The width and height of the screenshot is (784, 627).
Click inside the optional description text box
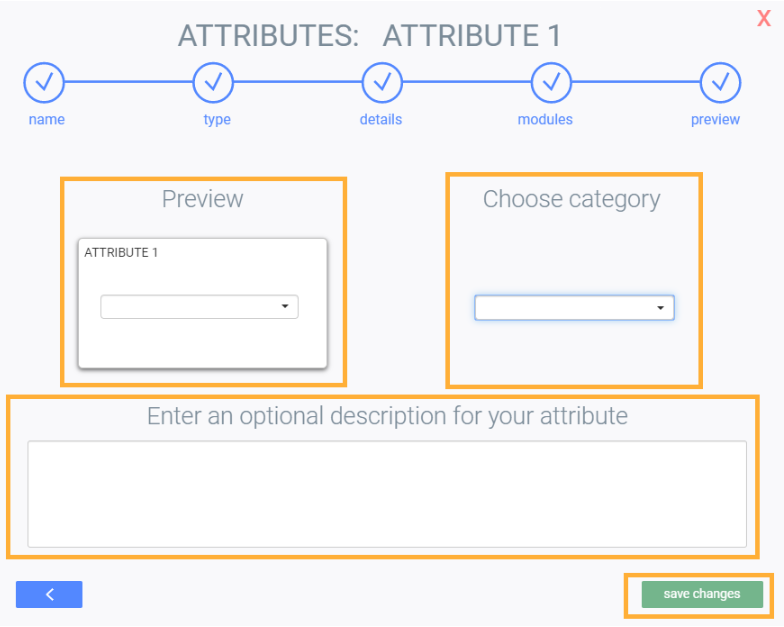click(387, 494)
